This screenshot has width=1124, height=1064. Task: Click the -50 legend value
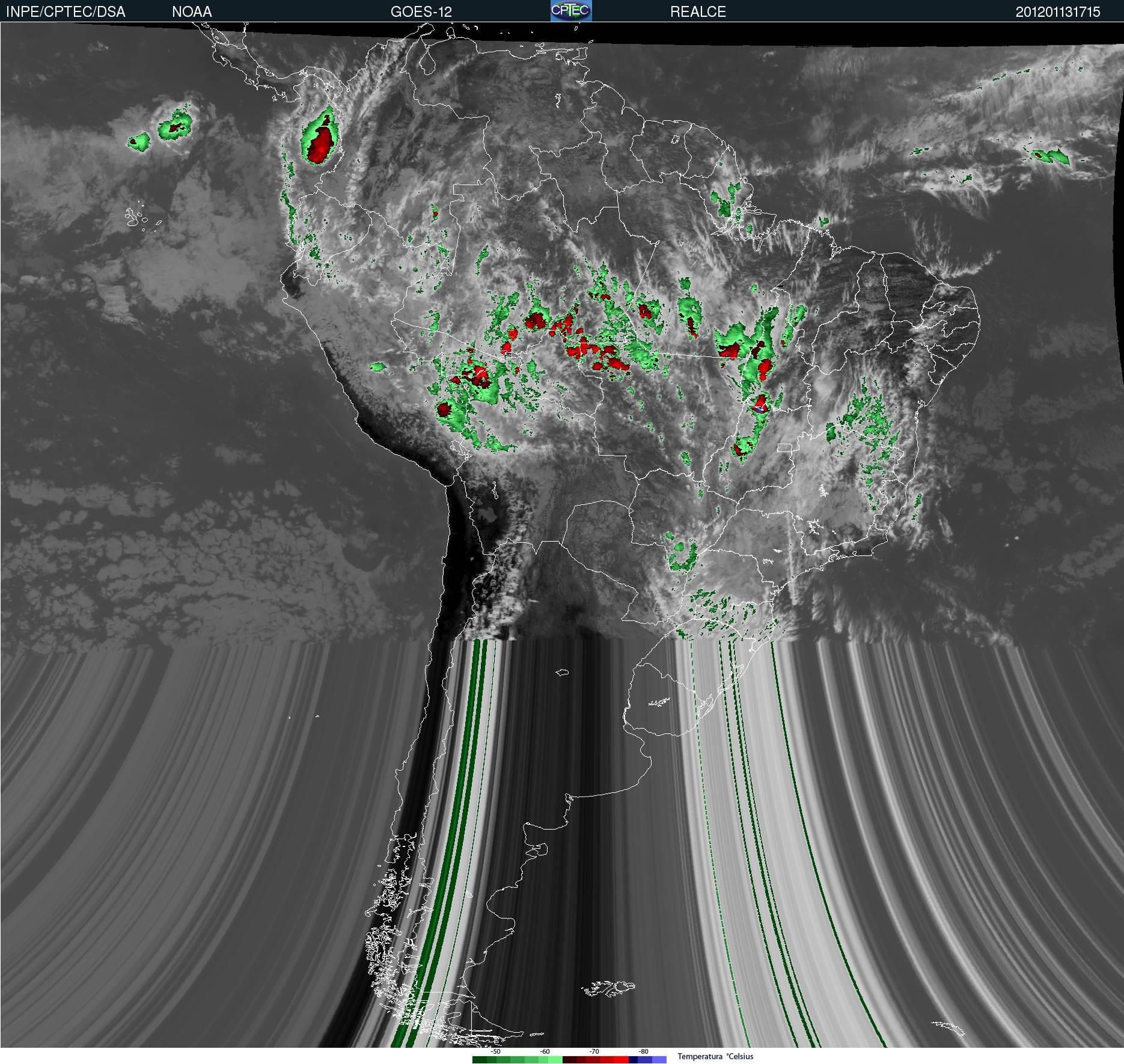pos(495,1051)
